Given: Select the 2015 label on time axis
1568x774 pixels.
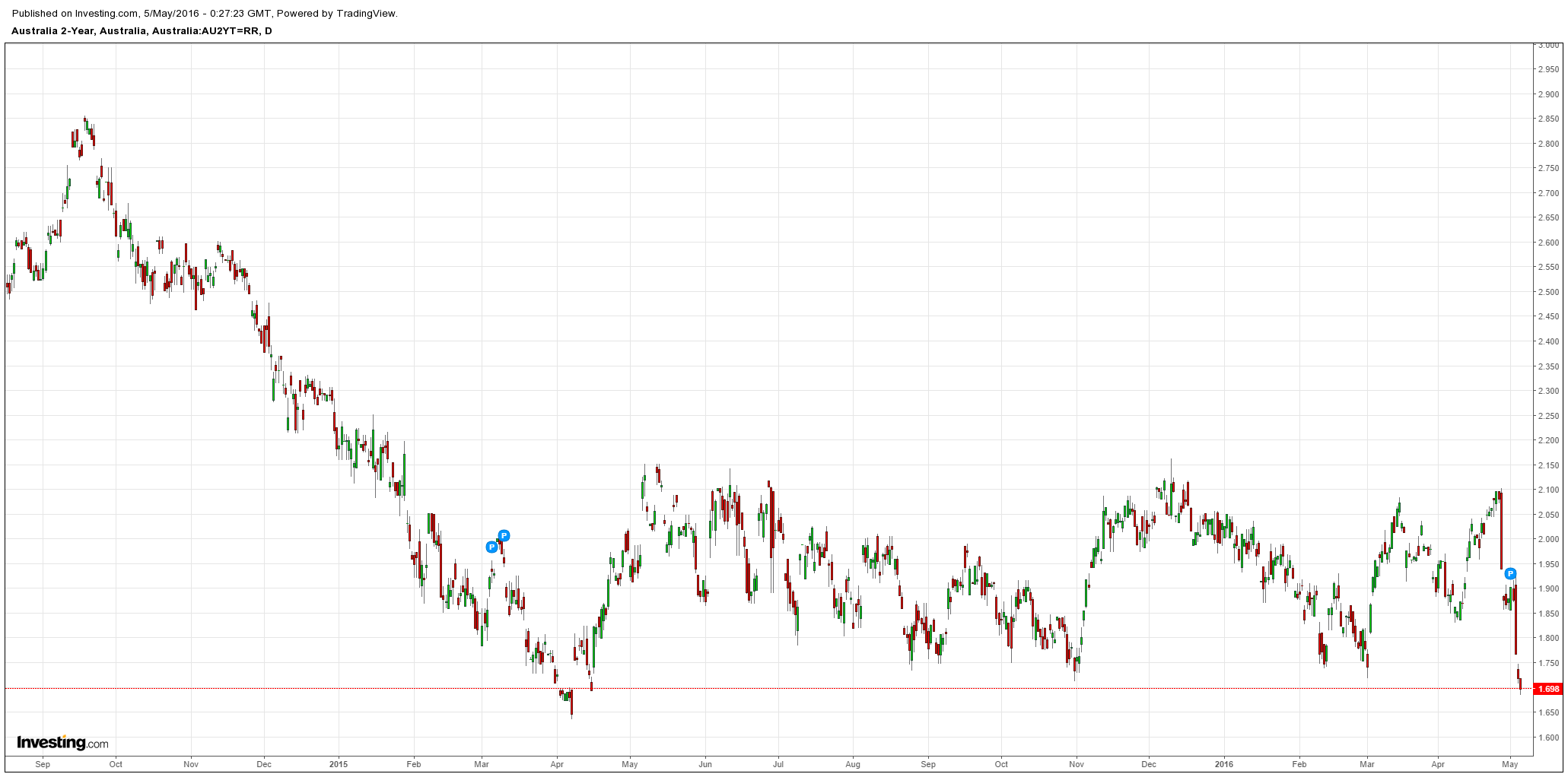Looking at the screenshot, I should click(x=339, y=764).
